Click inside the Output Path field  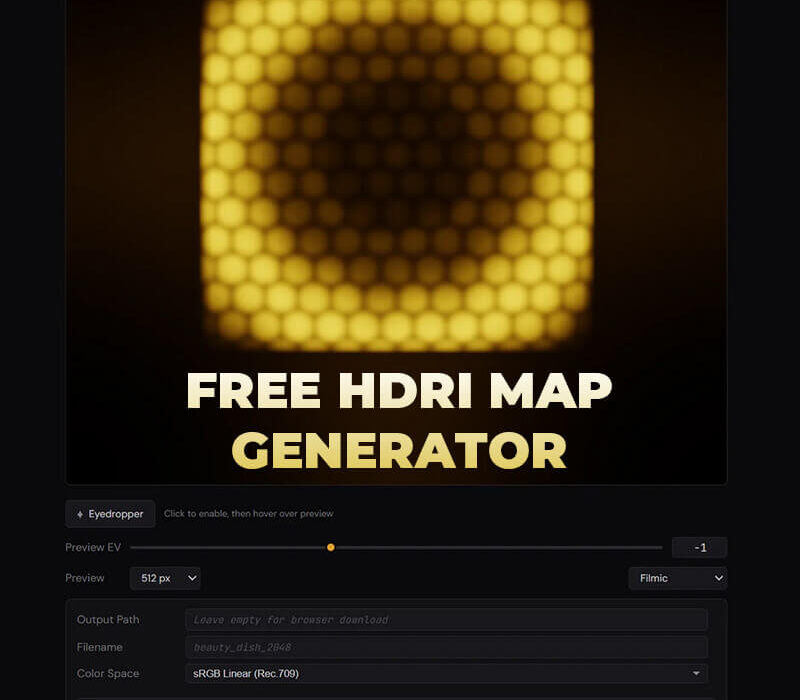[447, 619]
